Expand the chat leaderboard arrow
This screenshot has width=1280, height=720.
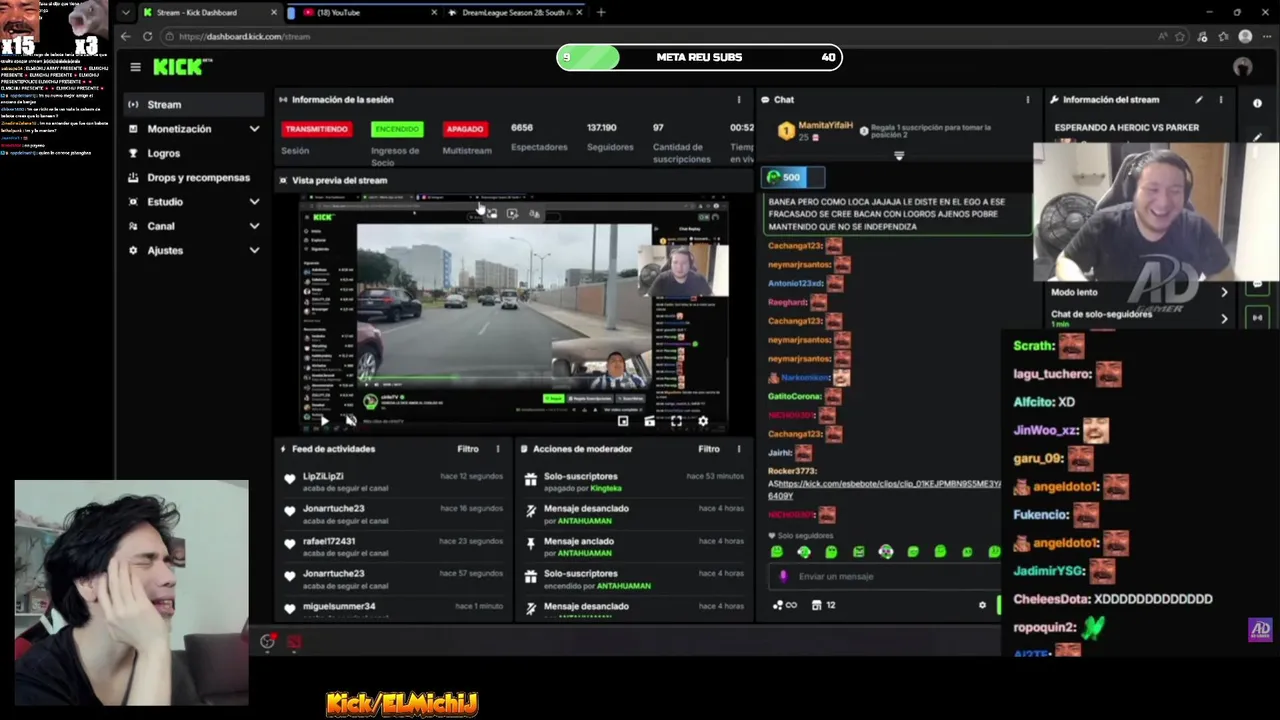pos(899,156)
